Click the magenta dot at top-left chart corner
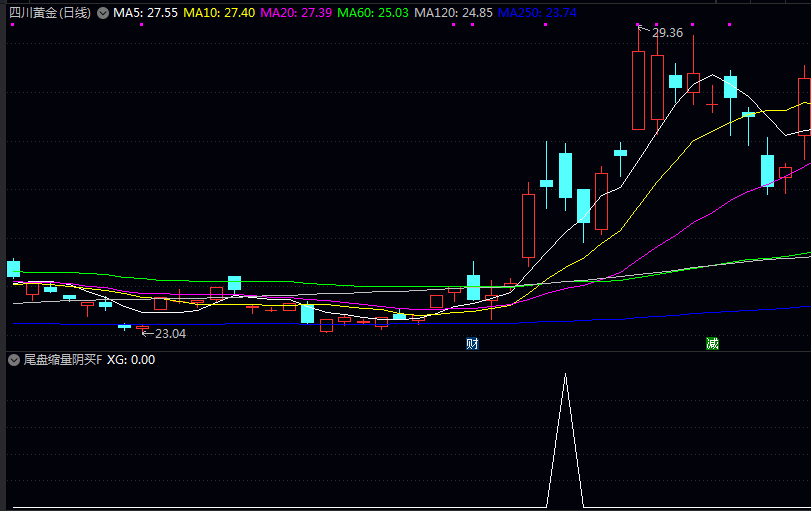This screenshot has width=811, height=511. pos(12,24)
